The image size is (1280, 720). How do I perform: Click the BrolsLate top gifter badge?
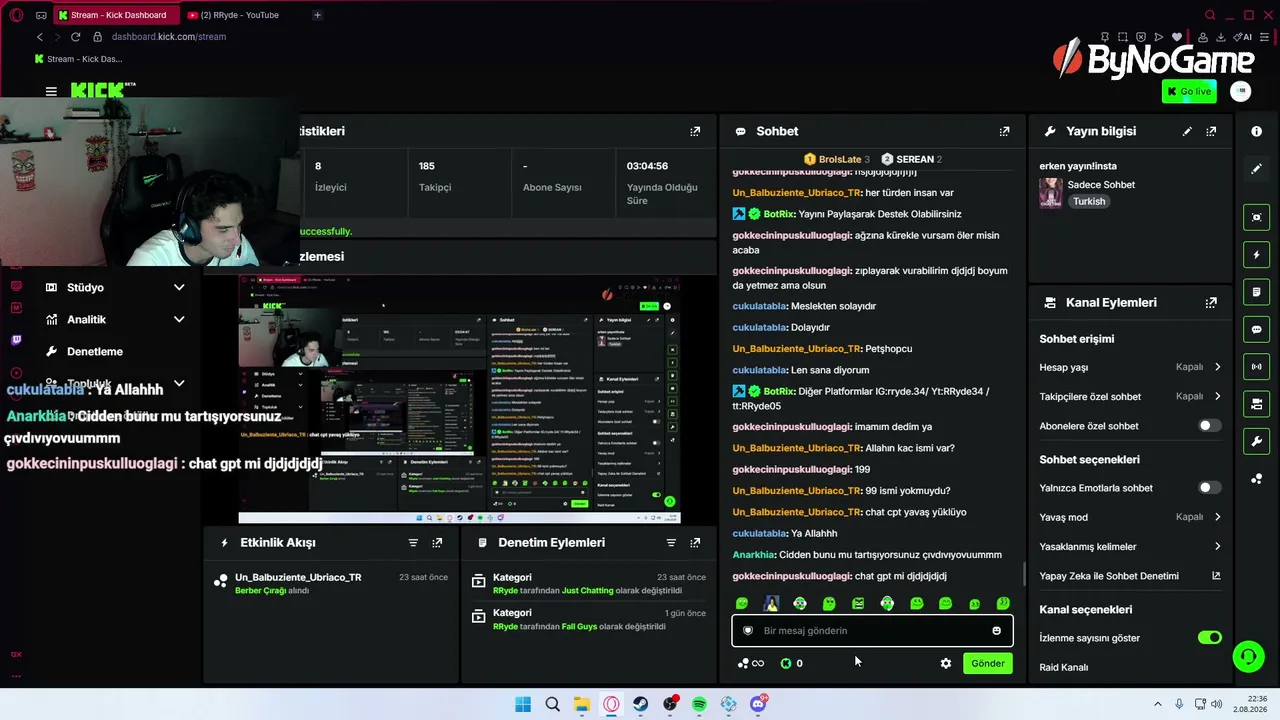tap(837, 159)
